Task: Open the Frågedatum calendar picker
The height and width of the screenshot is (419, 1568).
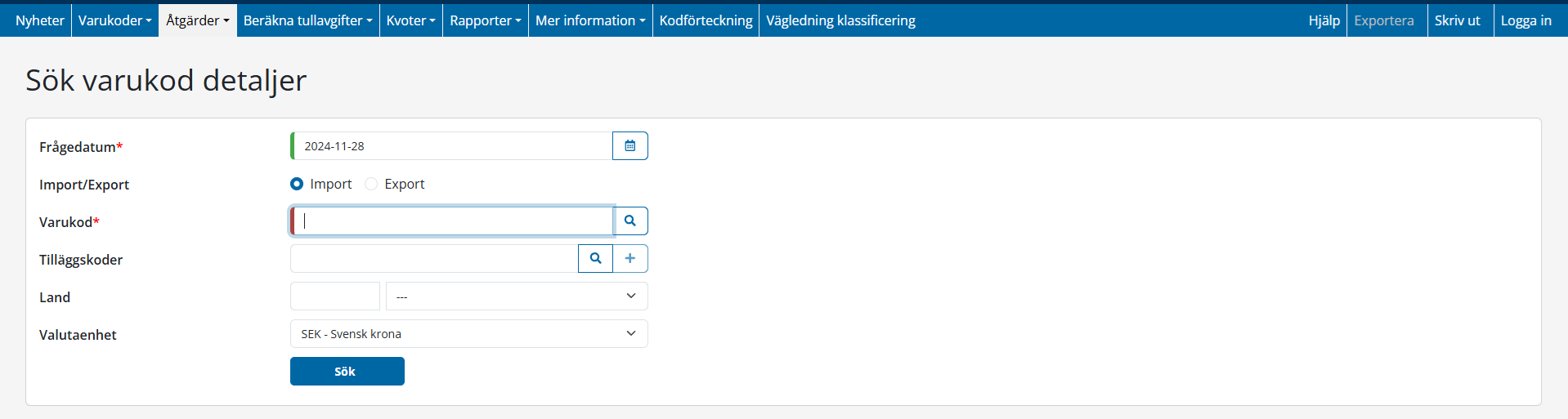Action: tap(629, 146)
